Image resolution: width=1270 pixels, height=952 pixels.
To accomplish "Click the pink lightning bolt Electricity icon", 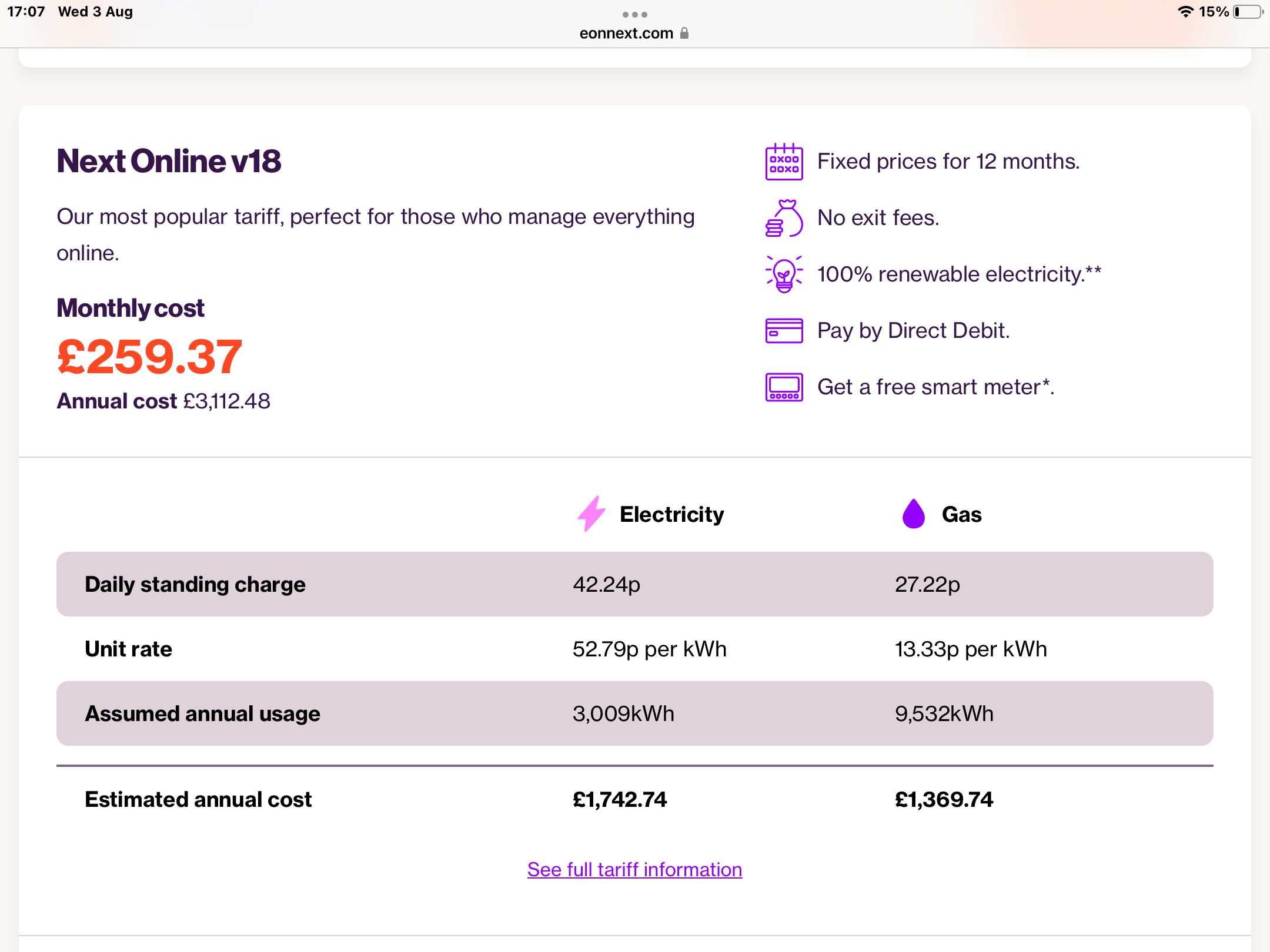I will click(591, 514).
